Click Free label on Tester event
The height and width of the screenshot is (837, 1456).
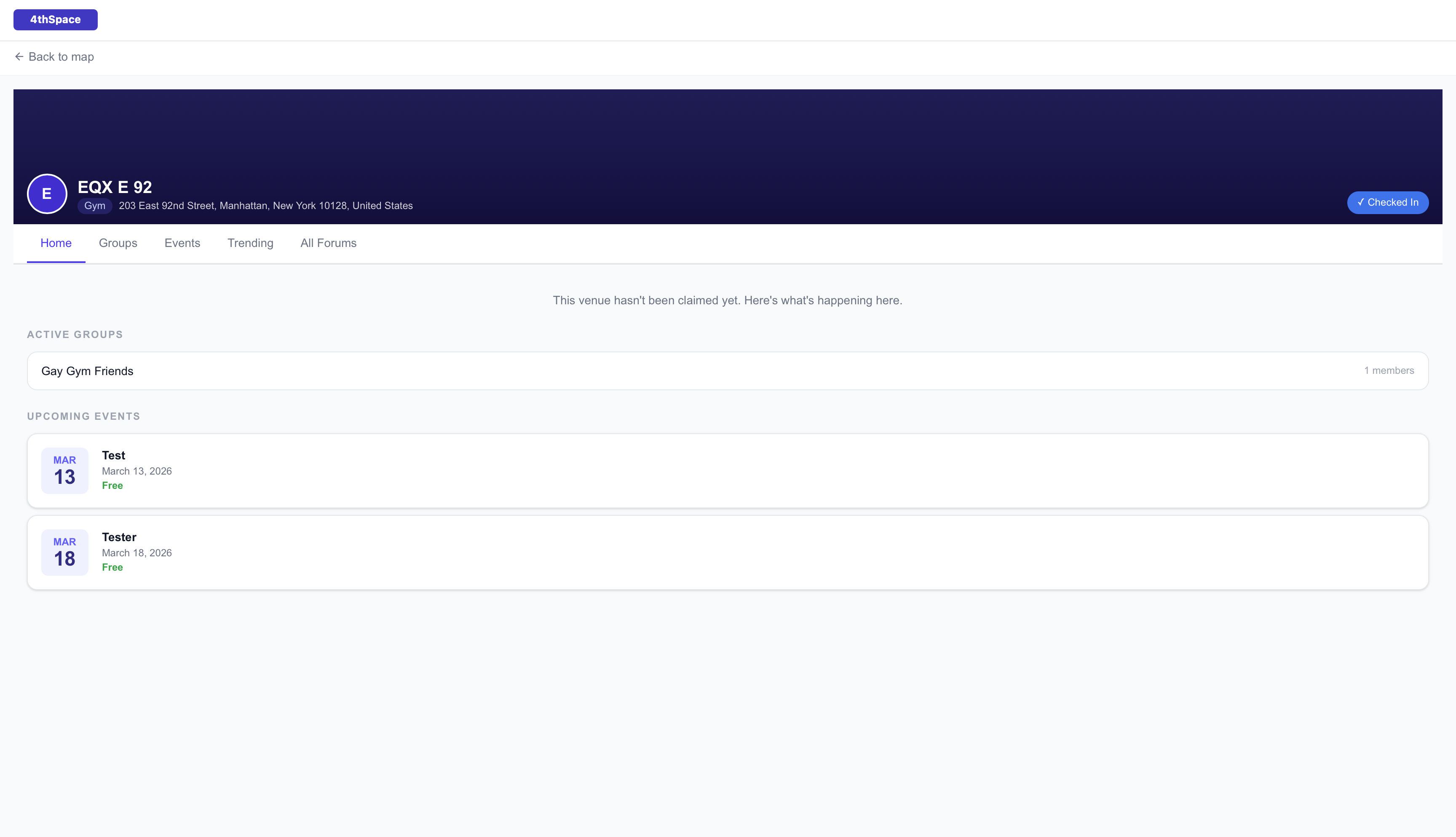tap(112, 567)
